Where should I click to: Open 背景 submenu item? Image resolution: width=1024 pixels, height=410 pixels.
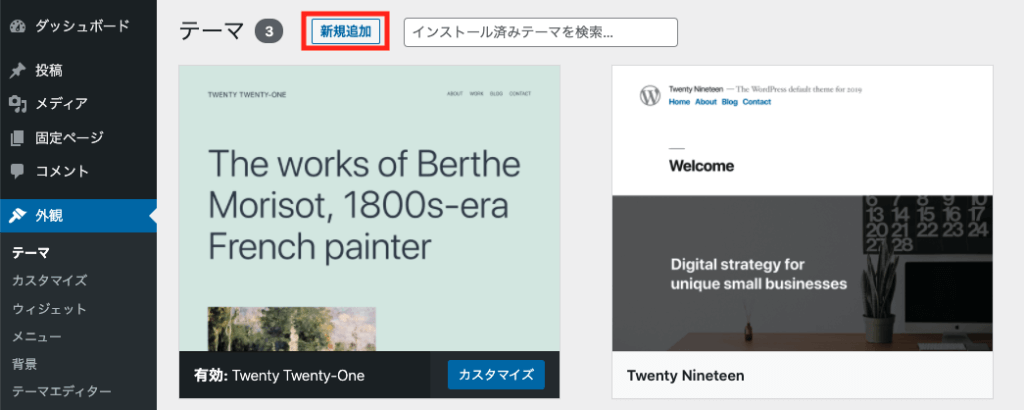(x=25, y=363)
